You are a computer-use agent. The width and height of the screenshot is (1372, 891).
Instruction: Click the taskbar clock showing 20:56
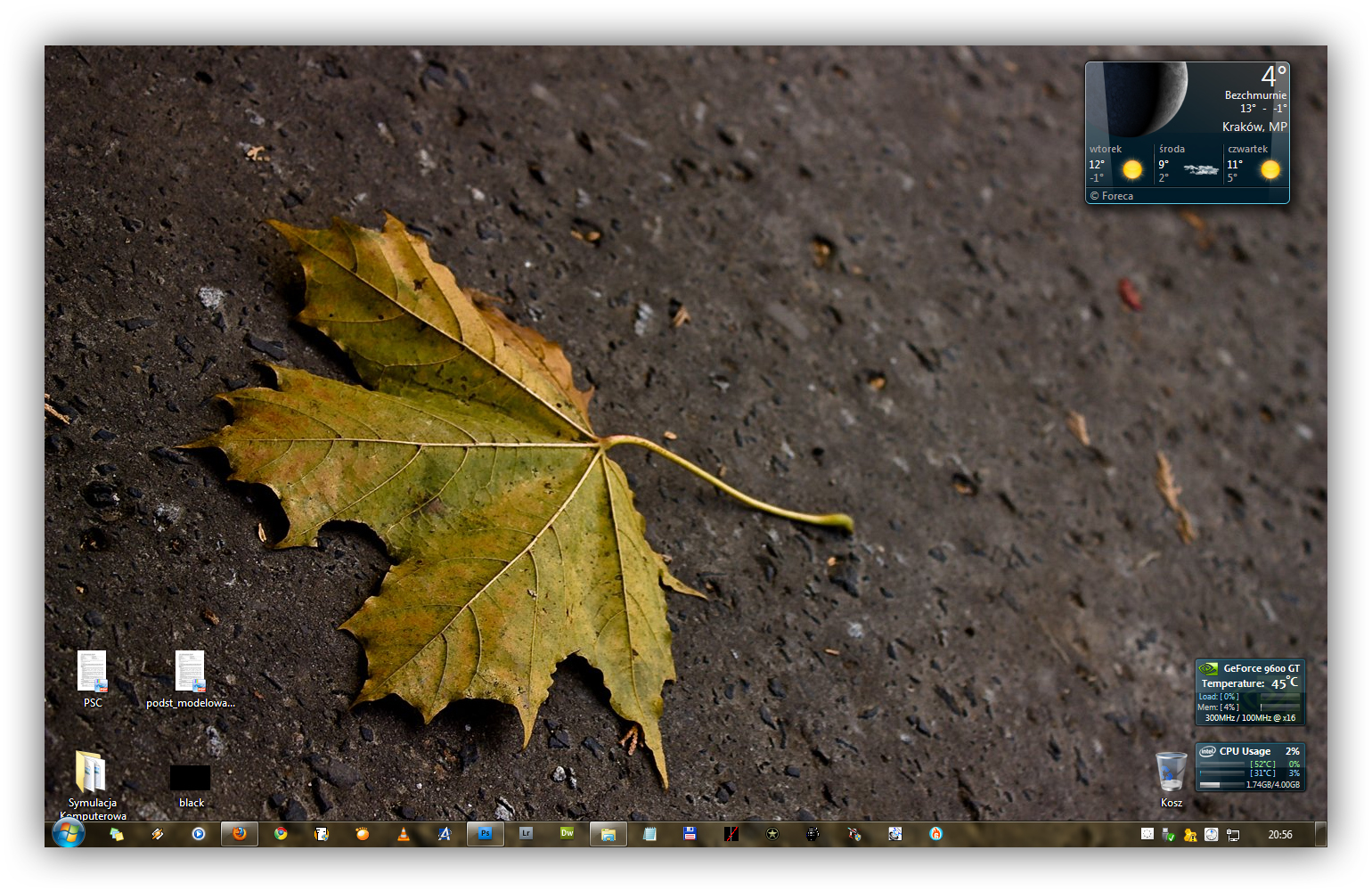(x=1279, y=835)
